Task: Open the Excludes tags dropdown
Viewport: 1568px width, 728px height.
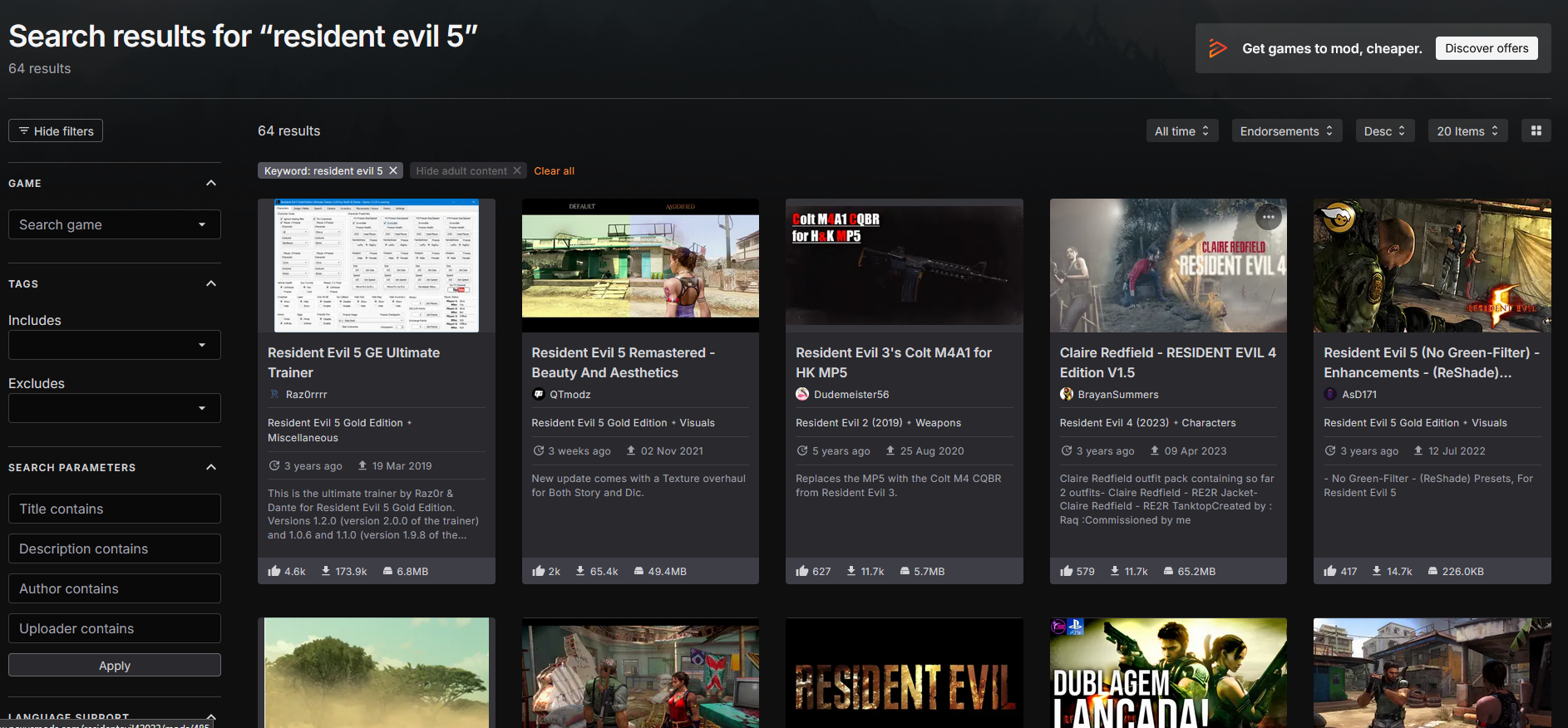Action: (115, 408)
